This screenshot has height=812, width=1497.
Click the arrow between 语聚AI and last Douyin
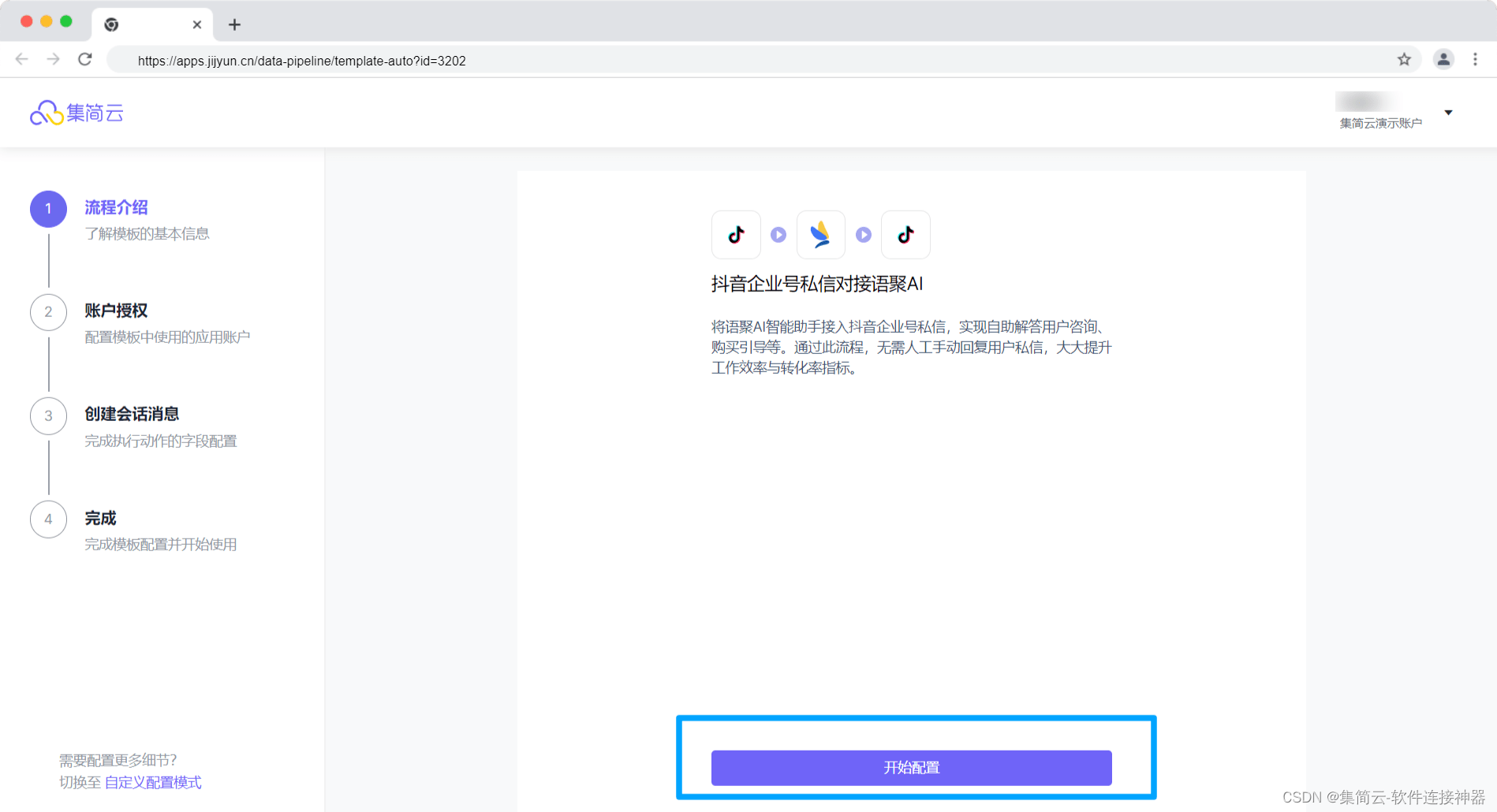[864, 235]
